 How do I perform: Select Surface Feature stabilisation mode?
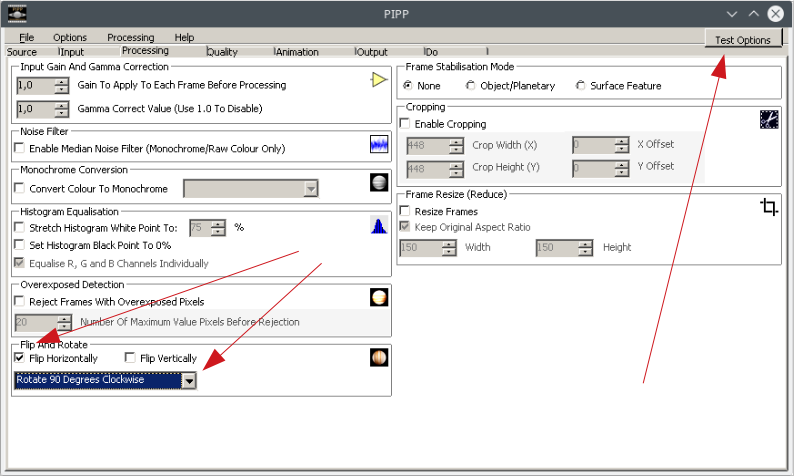point(581,86)
